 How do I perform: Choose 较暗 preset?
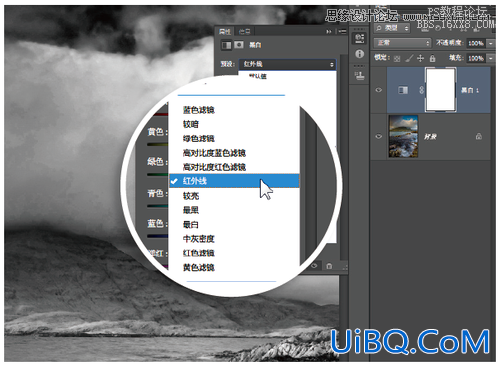[191, 124]
